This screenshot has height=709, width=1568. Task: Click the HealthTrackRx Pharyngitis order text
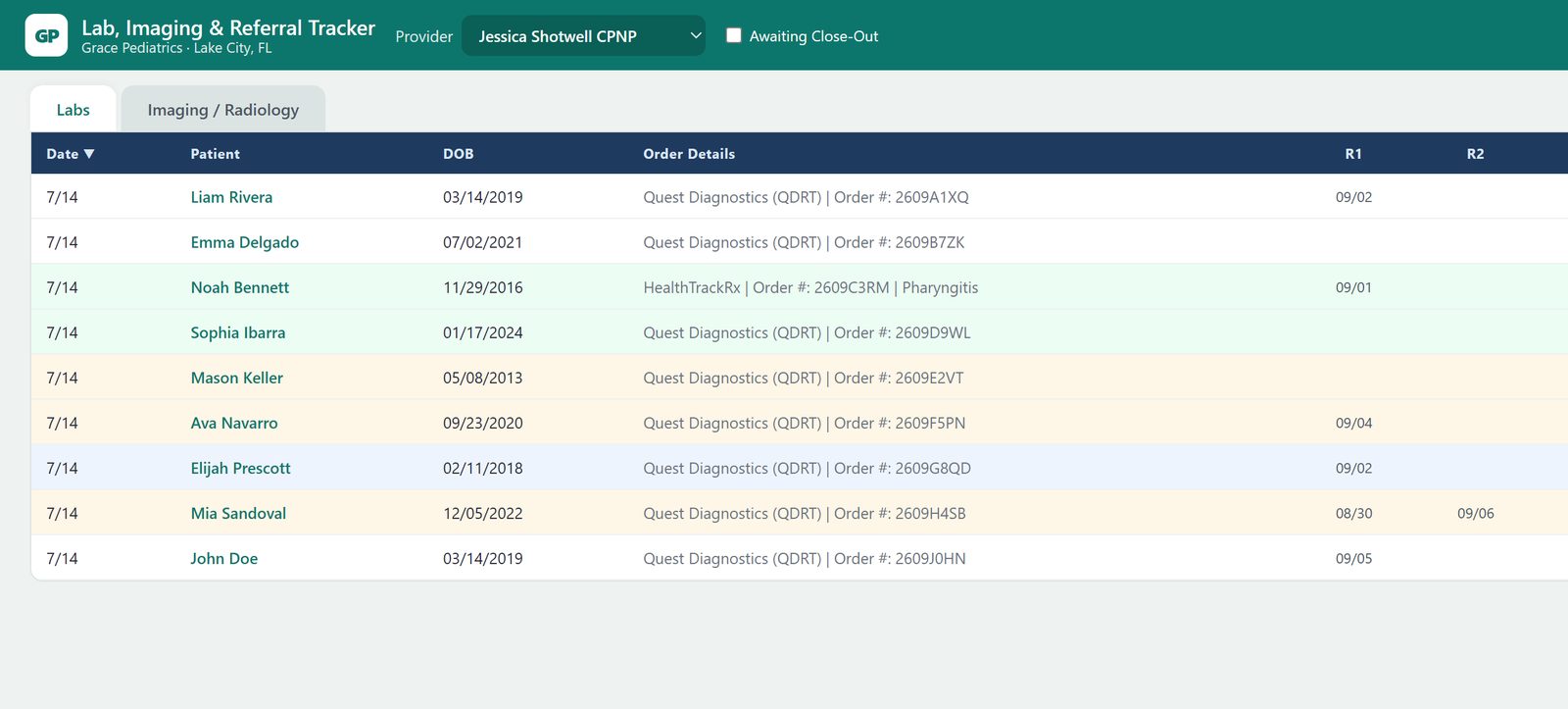pos(810,287)
